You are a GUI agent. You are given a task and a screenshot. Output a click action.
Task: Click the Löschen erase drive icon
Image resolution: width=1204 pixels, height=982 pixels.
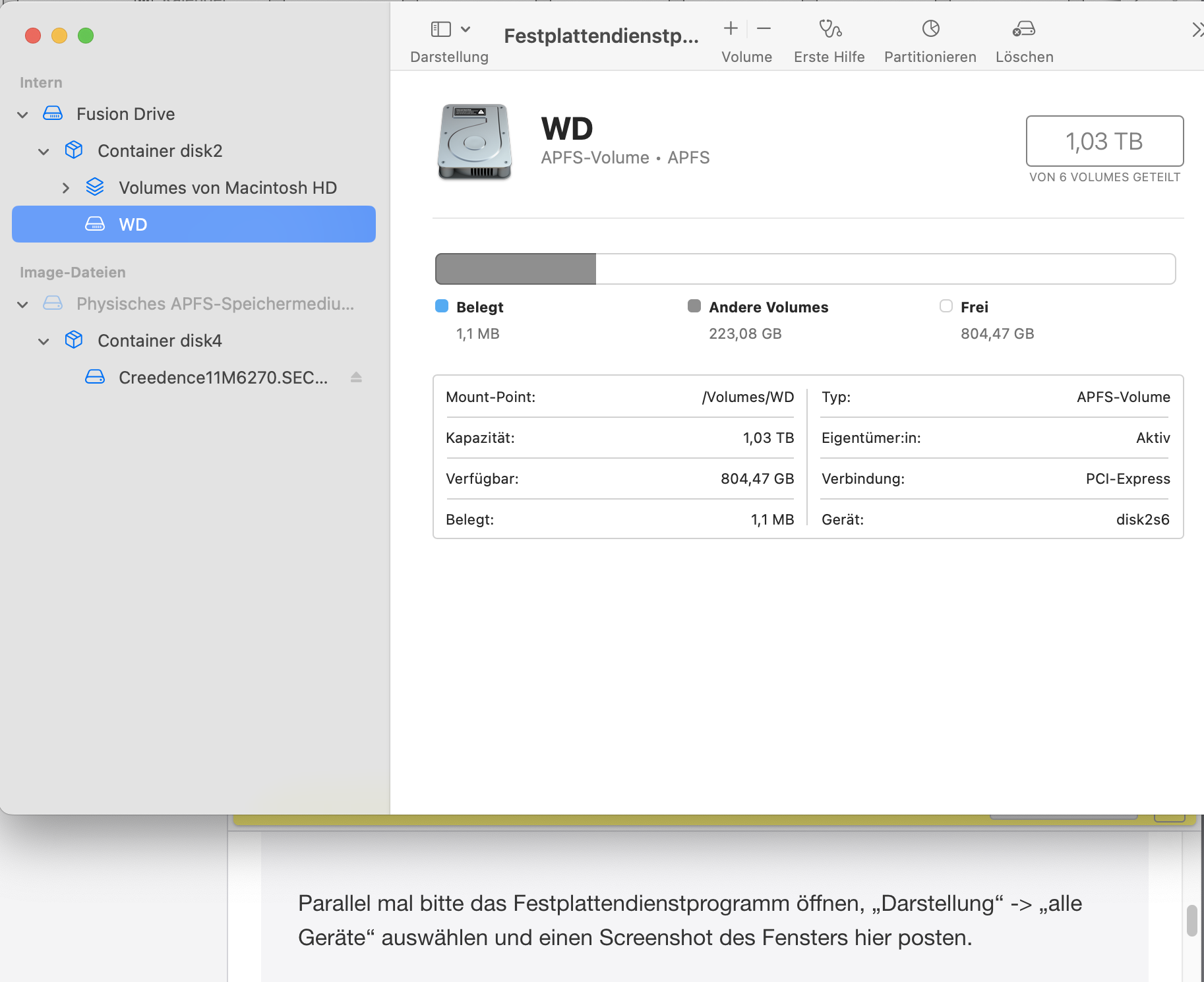(1024, 29)
